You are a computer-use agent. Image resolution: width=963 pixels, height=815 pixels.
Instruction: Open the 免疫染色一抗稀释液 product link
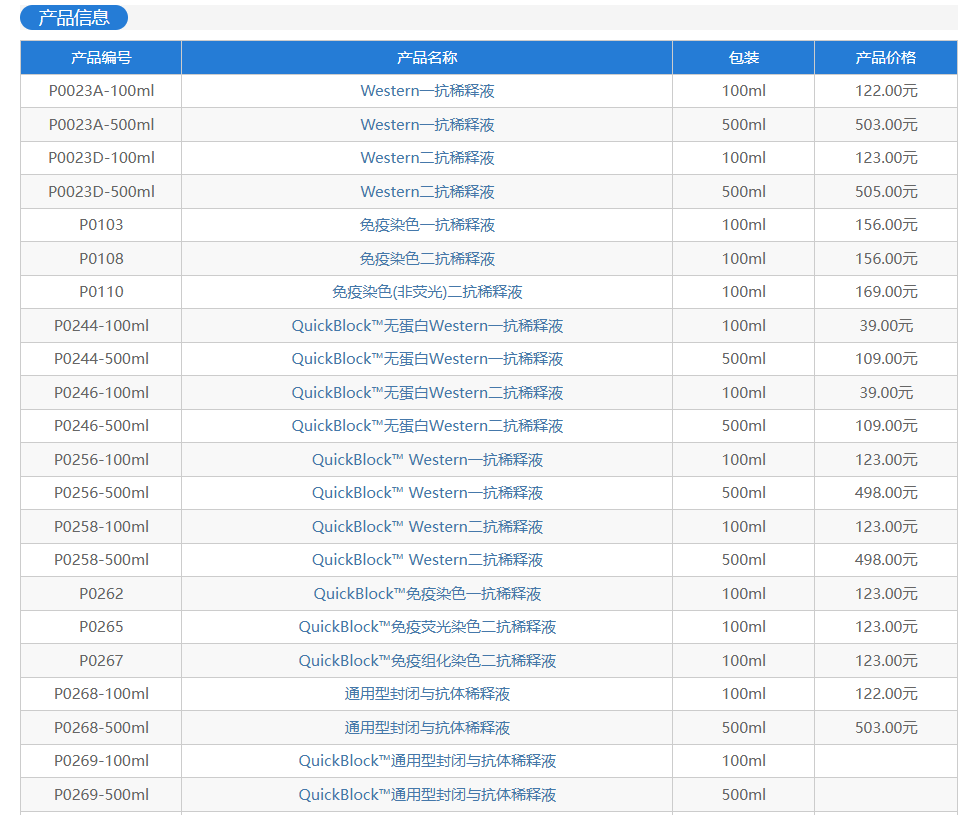point(427,225)
